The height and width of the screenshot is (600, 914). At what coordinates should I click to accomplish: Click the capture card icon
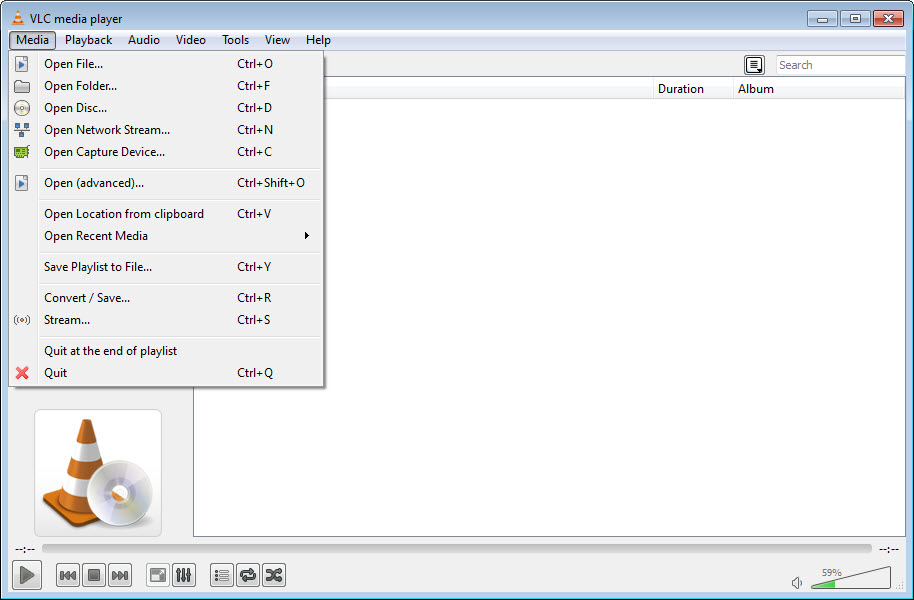pyautogui.click(x=22, y=152)
